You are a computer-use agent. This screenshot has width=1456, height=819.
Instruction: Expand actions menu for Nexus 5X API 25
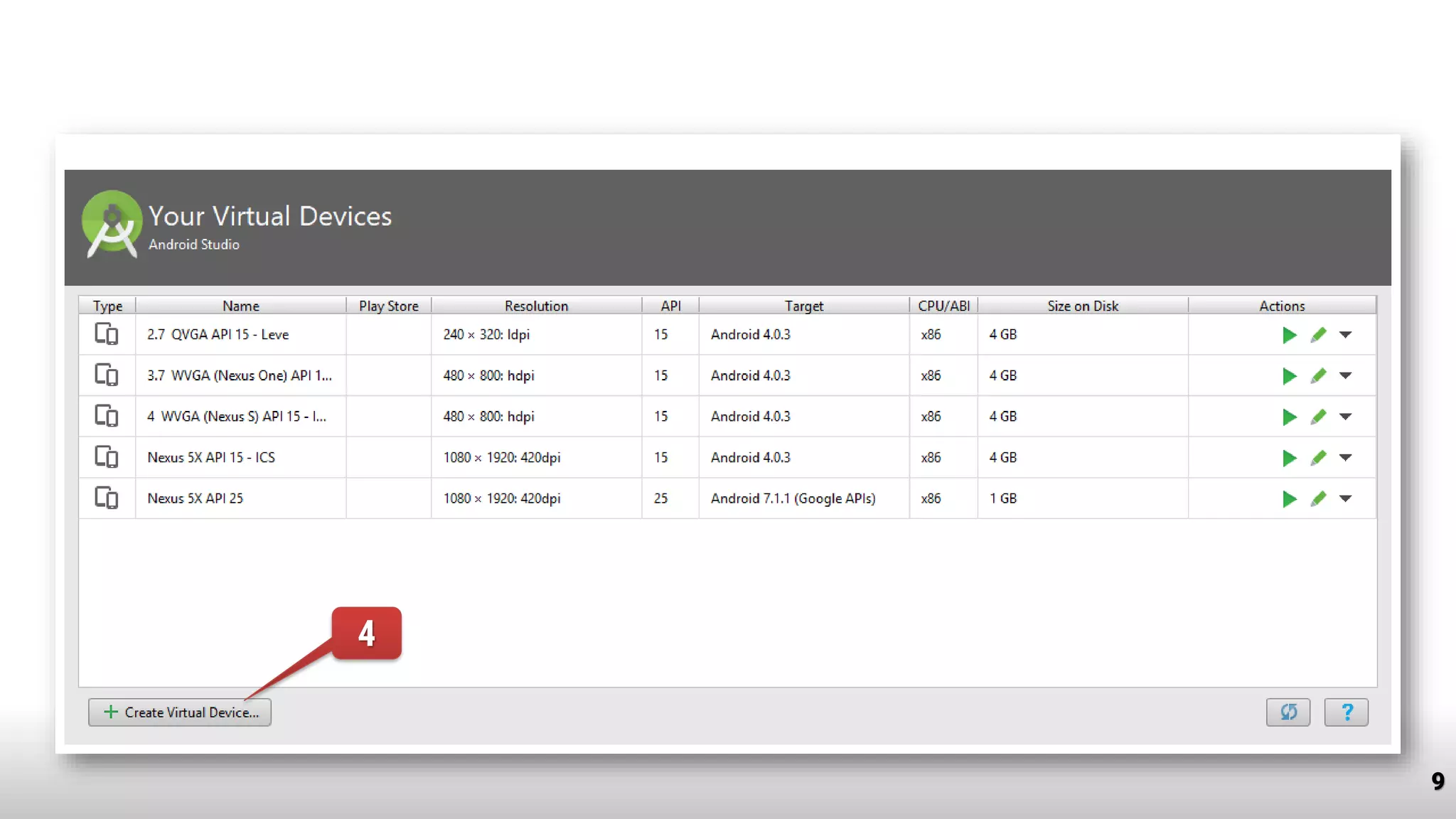click(1345, 499)
